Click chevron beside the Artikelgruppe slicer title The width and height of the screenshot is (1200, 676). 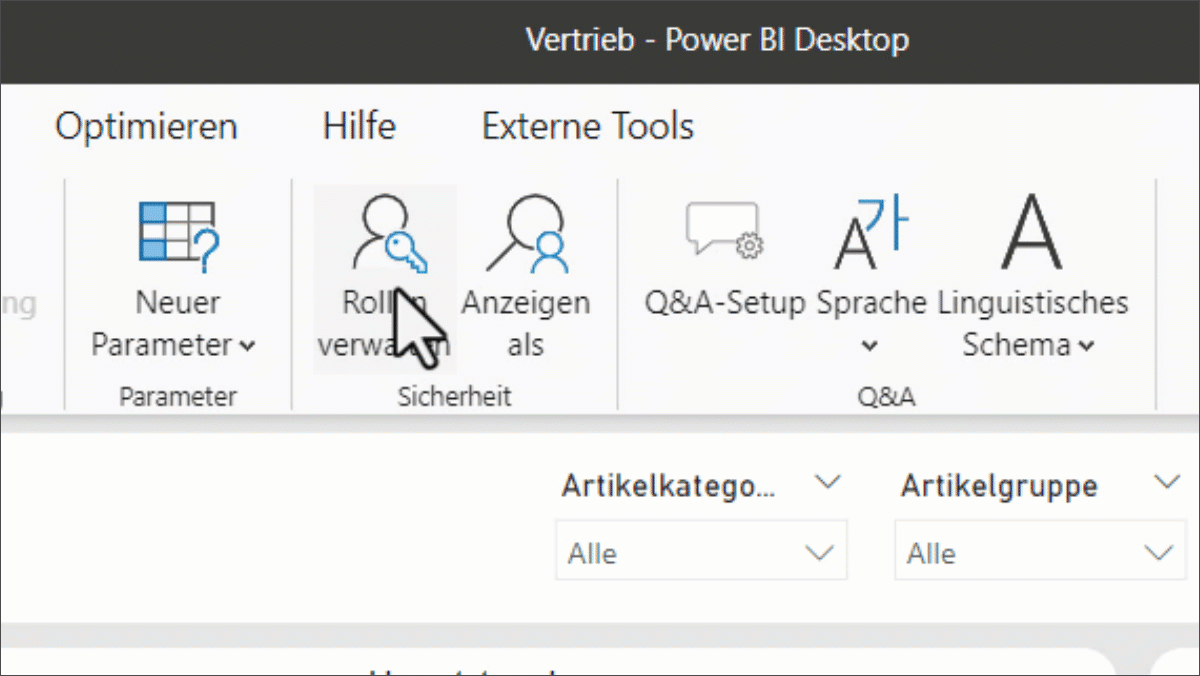[x=1166, y=483]
